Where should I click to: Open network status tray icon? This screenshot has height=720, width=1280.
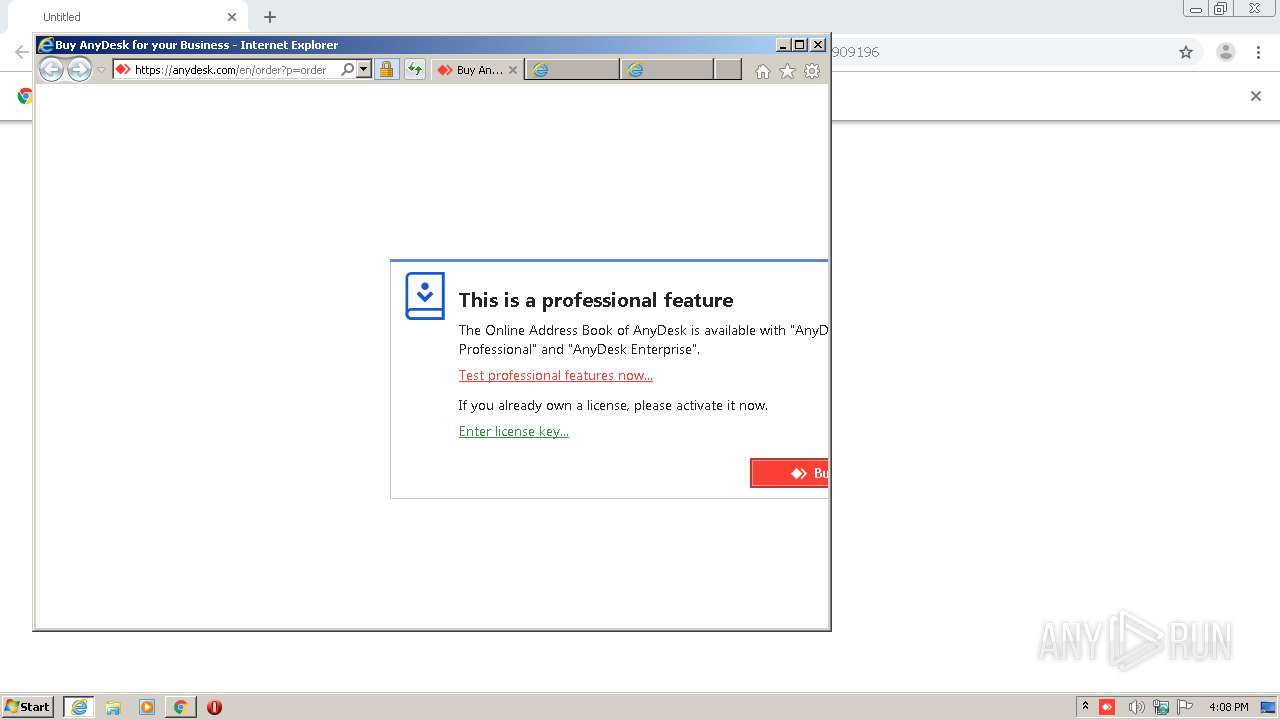pos(1161,707)
